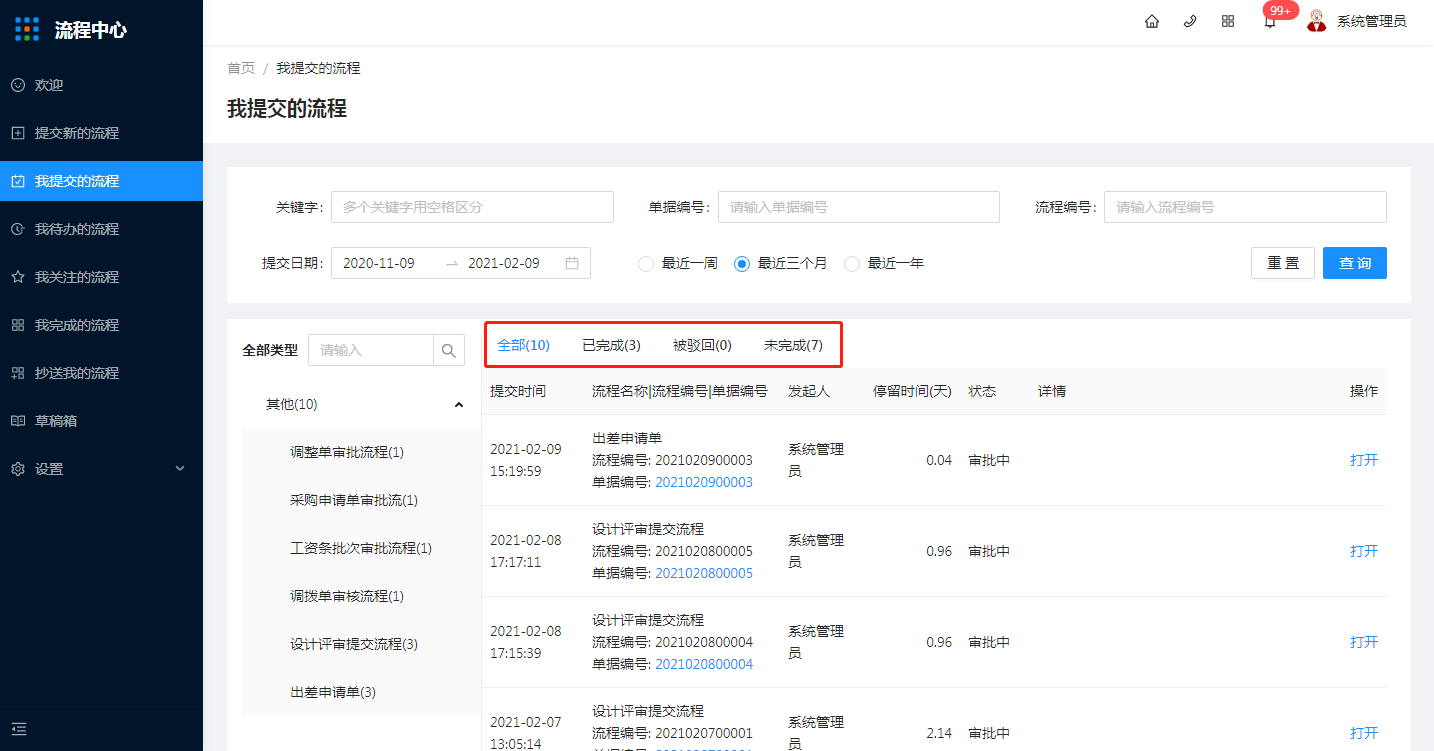The image size is (1434, 751).
Task: Click the 系统管理员 username text
Action: coord(1371,21)
